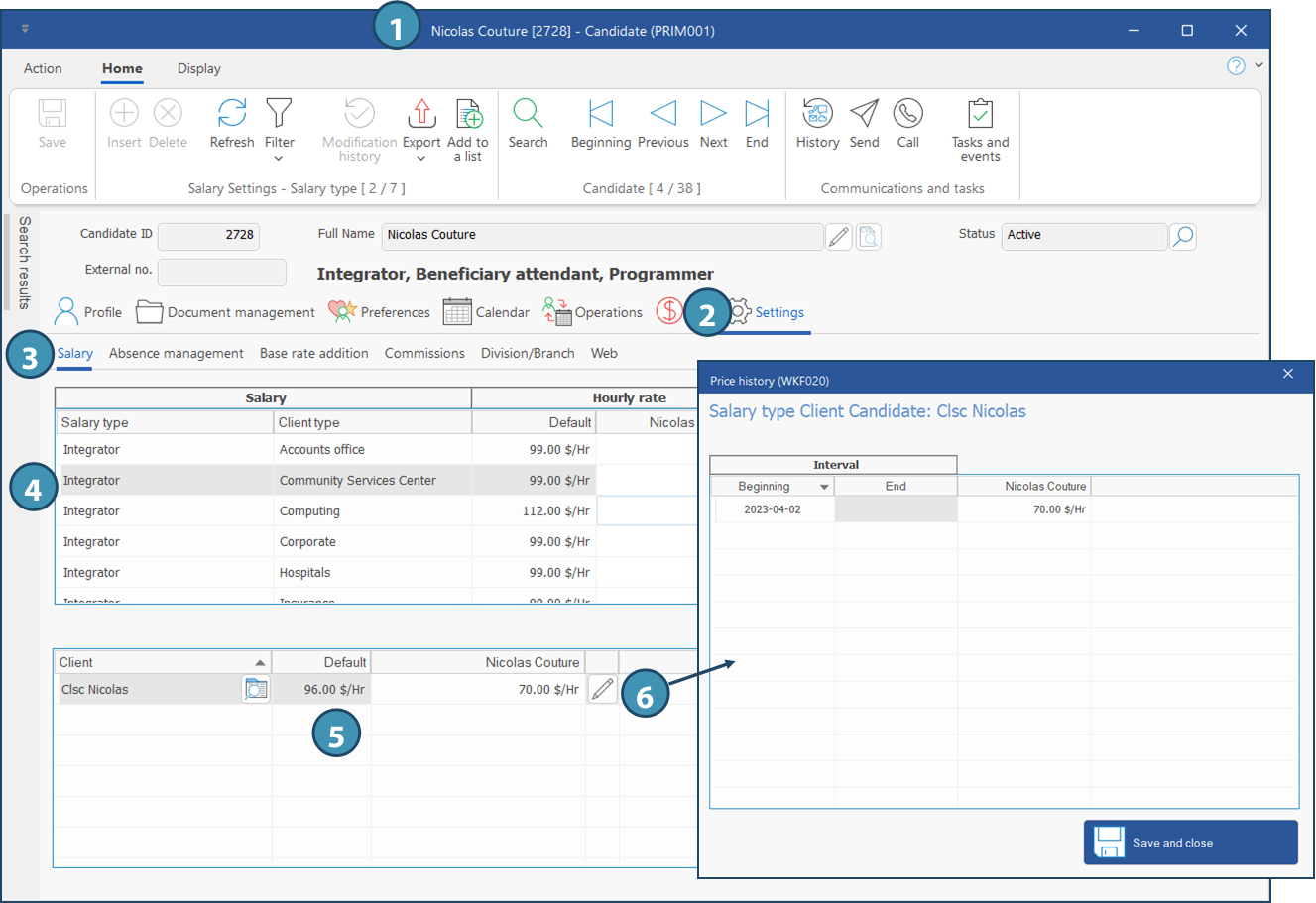
Task: Go to Next candidate record
Action: click(713, 114)
